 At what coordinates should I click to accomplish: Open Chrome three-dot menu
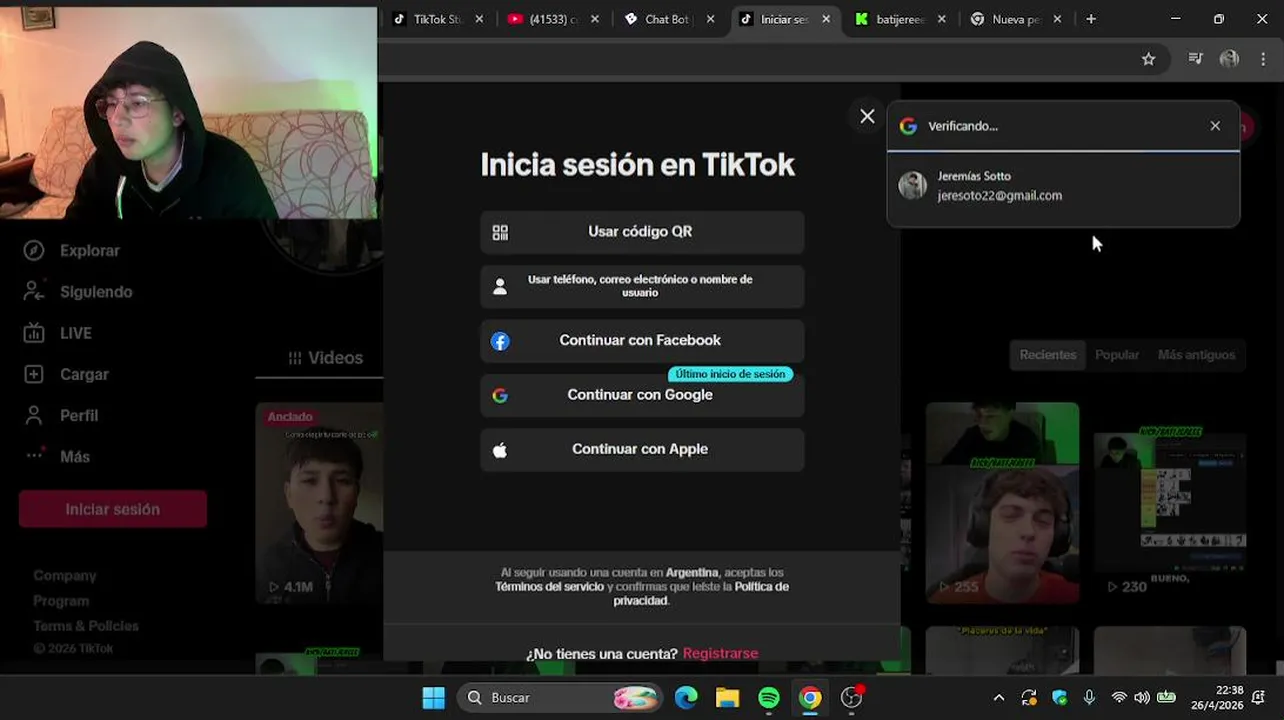tap(1263, 59)
